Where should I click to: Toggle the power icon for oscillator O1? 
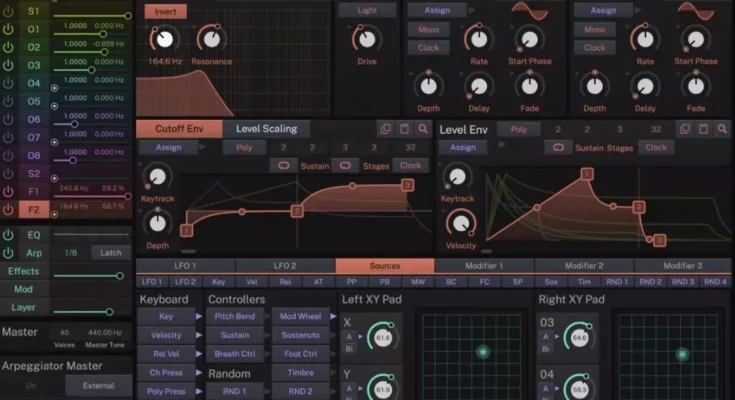point(8,29)
